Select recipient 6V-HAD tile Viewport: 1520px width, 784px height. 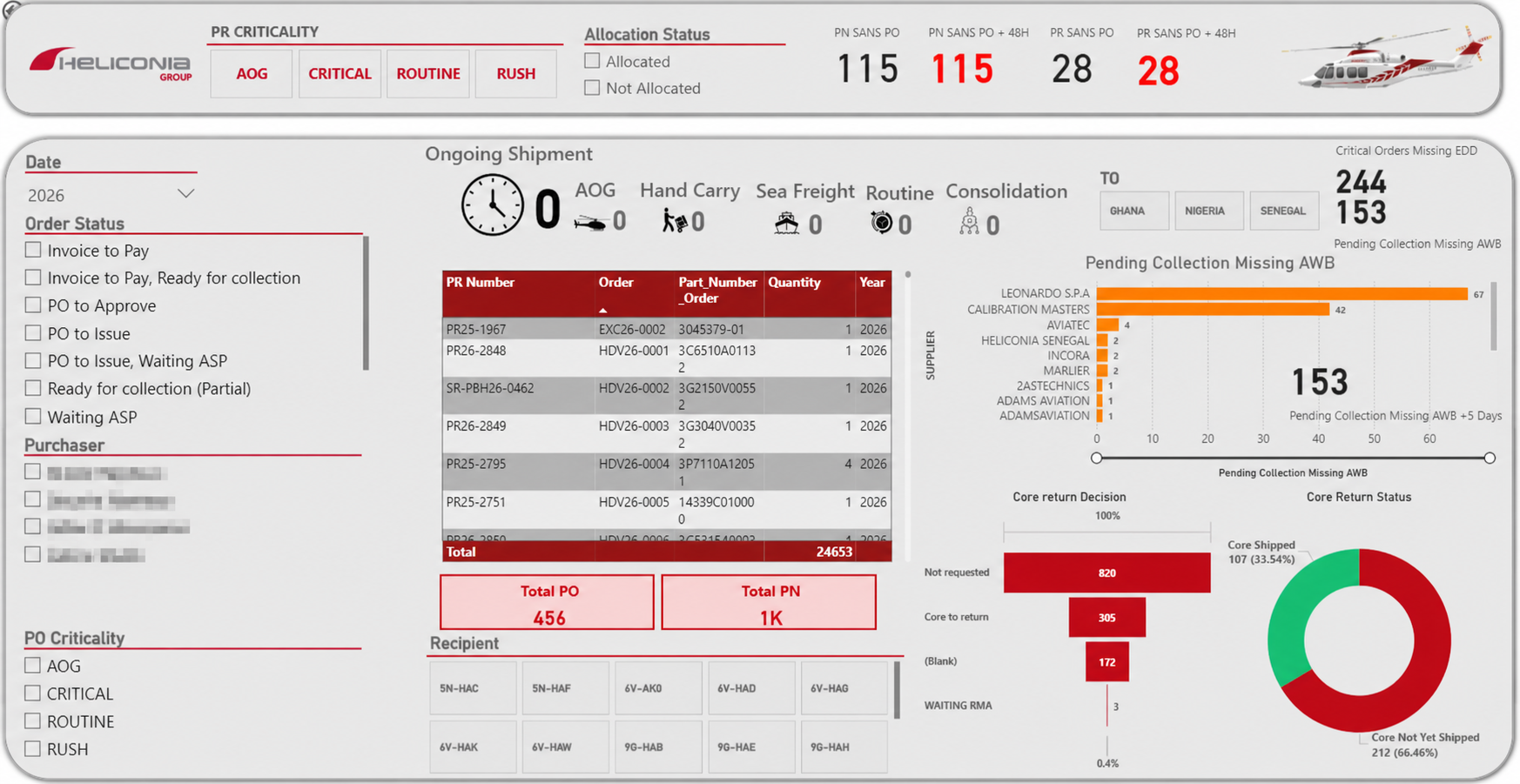click(751, 688)
